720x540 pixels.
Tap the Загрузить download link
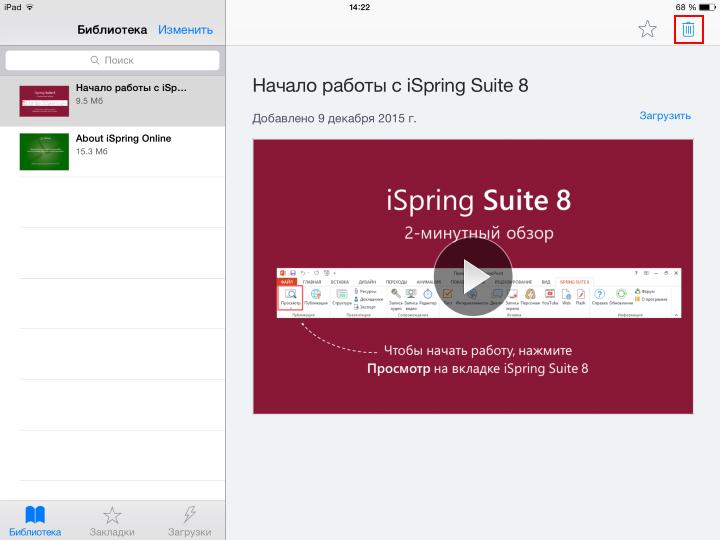[665, 116]
